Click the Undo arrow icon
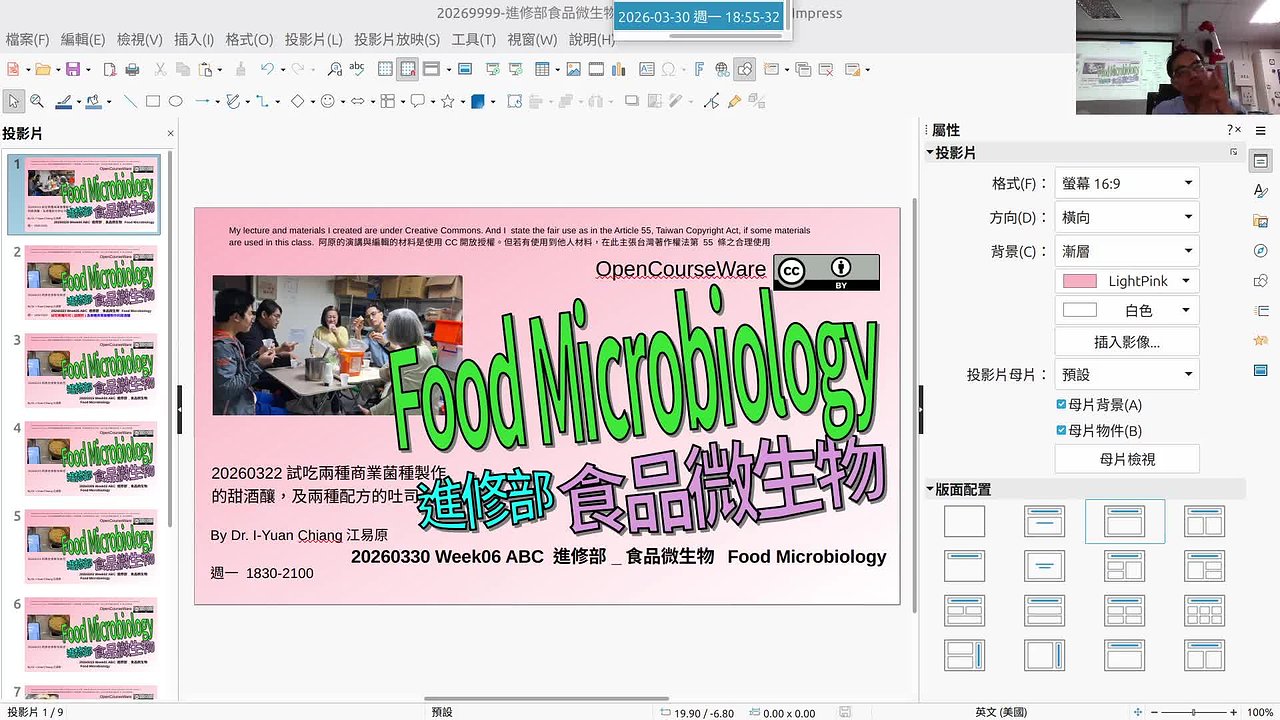Viewport: 1280px width, 720px height. click(267, 69)
